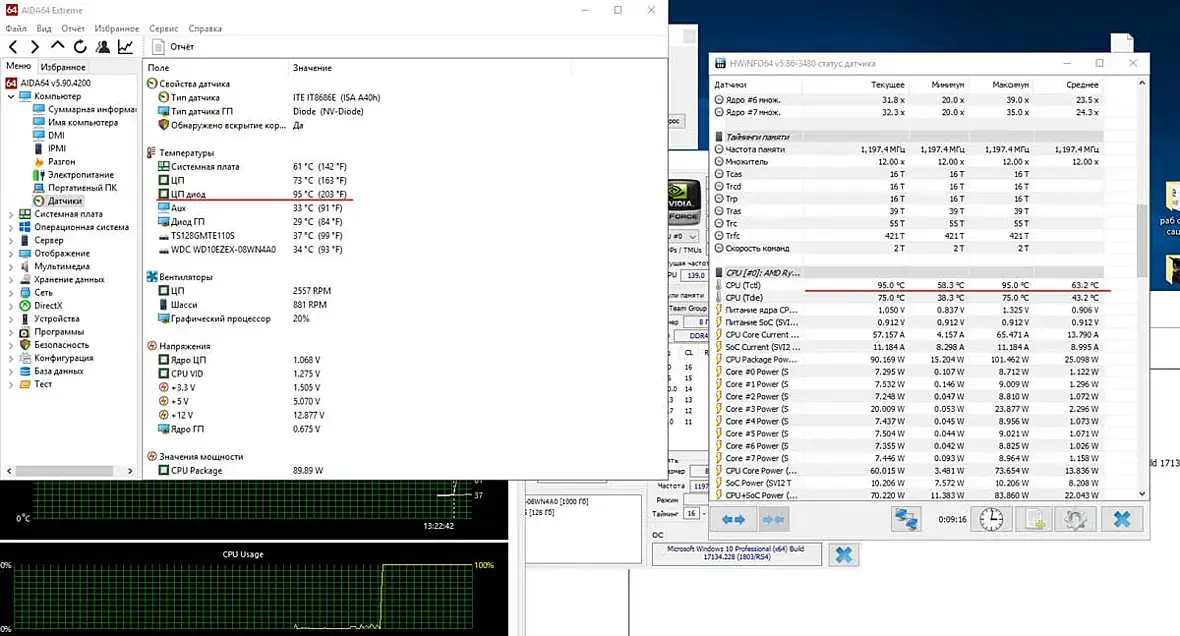Click HWiNFO greyed skip arrows button
Viewport: 1180px width, 636px height.
[x=772, y=519]
